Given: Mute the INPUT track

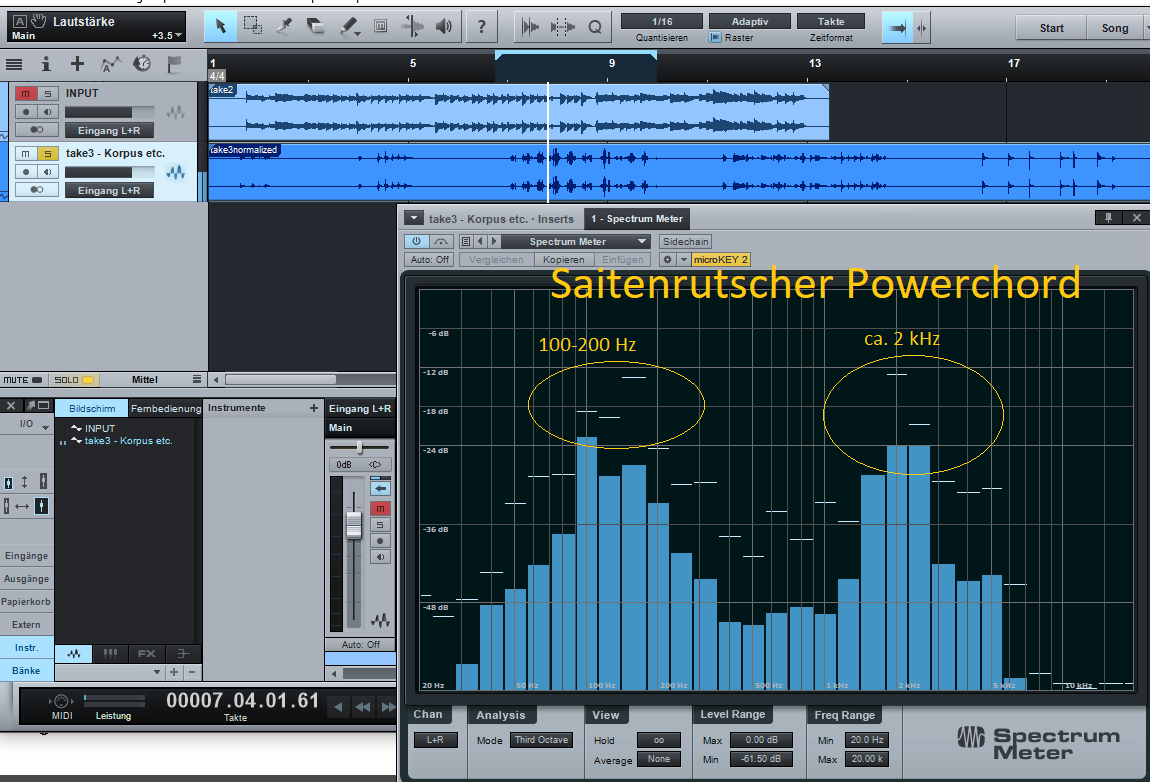Looking at the screenshot, I should 26,93.
